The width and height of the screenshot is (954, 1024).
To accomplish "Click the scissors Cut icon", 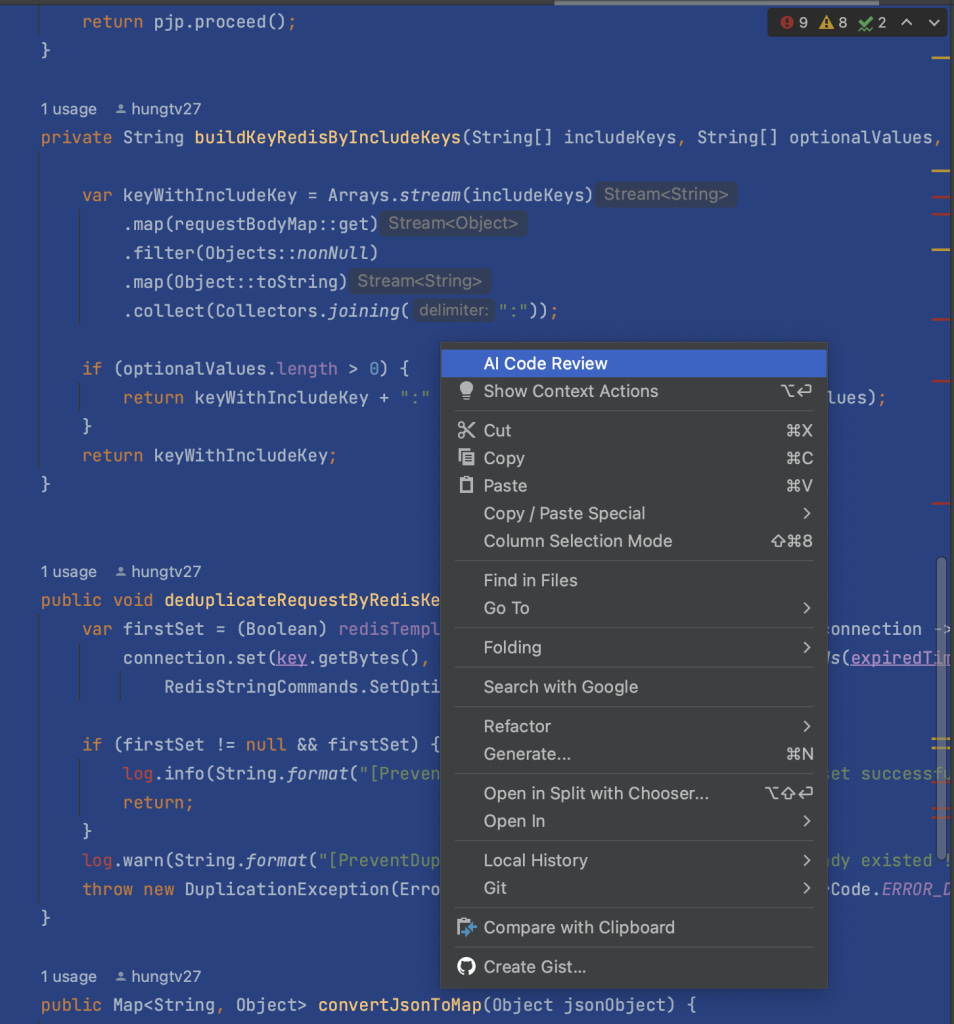I will pos(466,430).
